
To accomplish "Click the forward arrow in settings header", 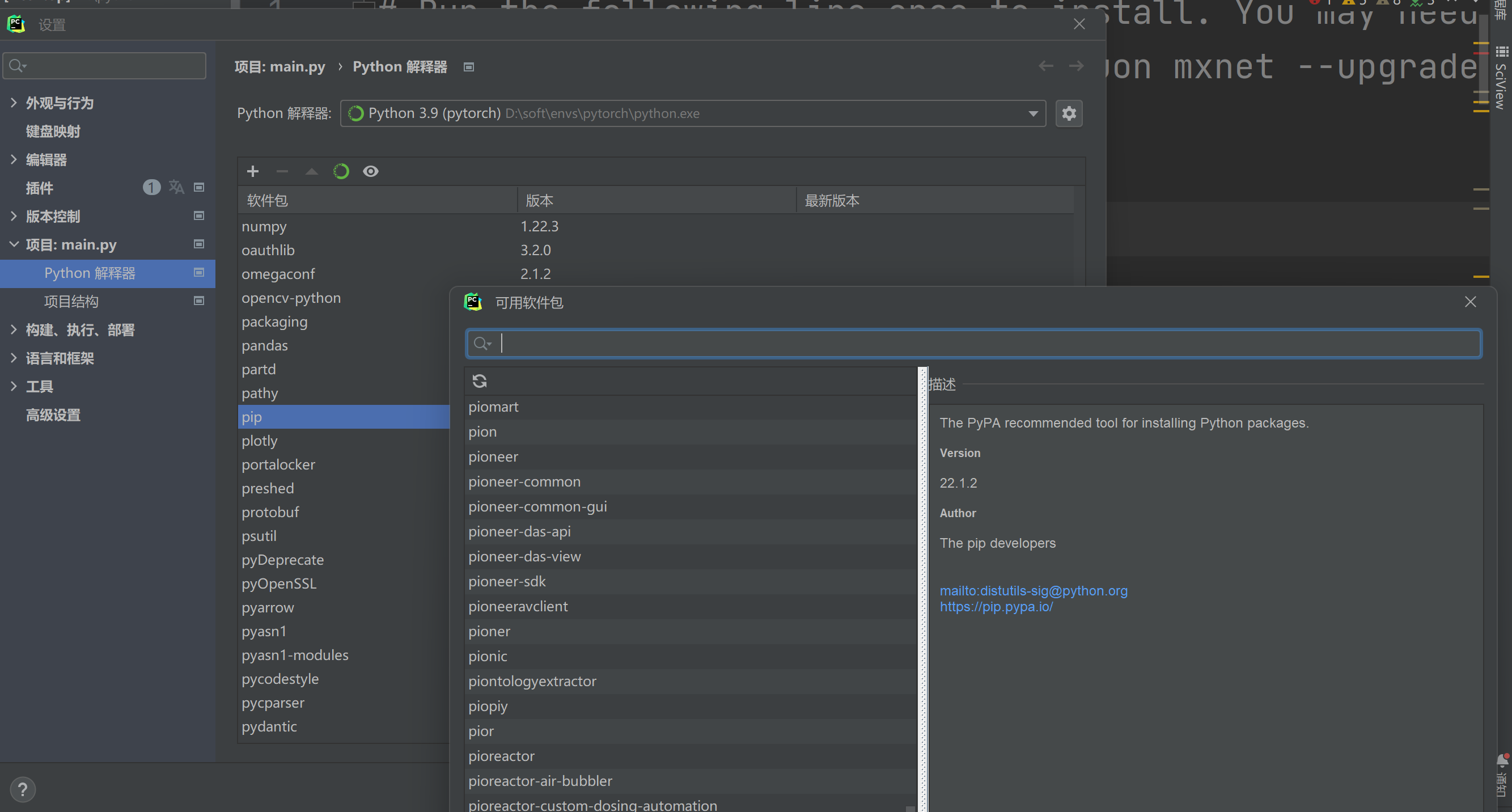I will tap(1076, 66).
